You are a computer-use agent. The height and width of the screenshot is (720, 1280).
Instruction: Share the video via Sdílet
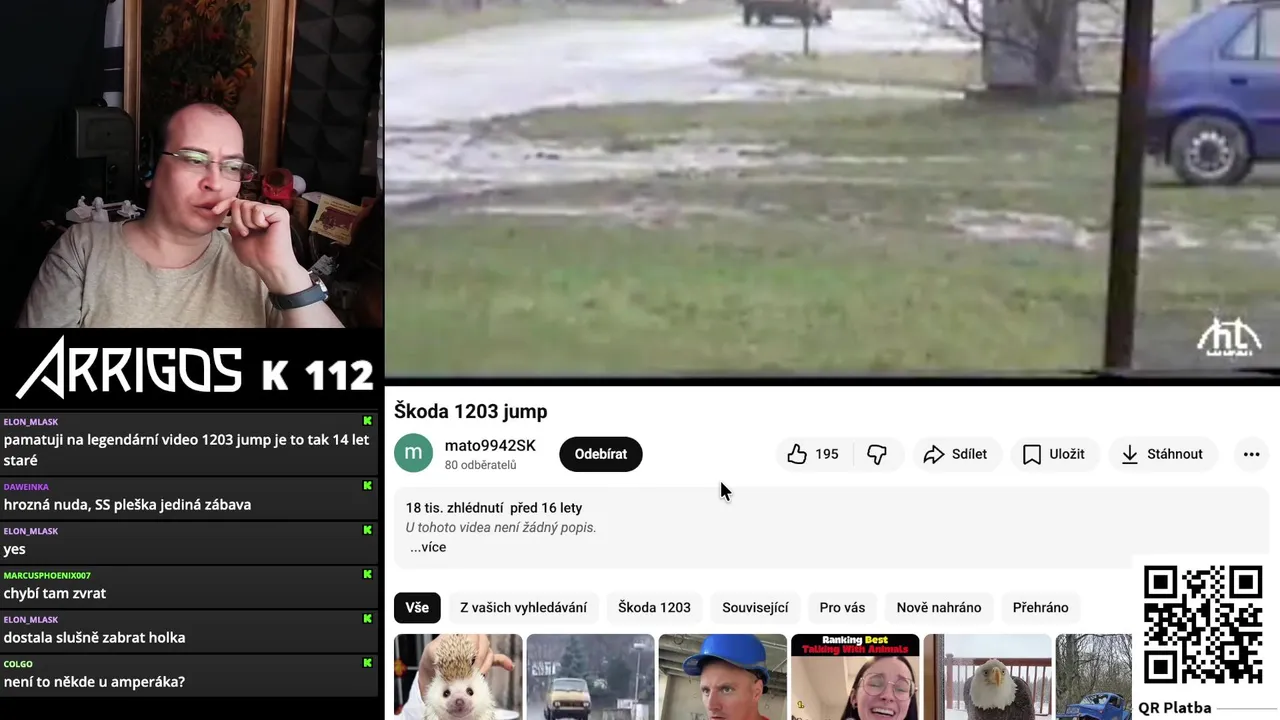coord(955,454)
